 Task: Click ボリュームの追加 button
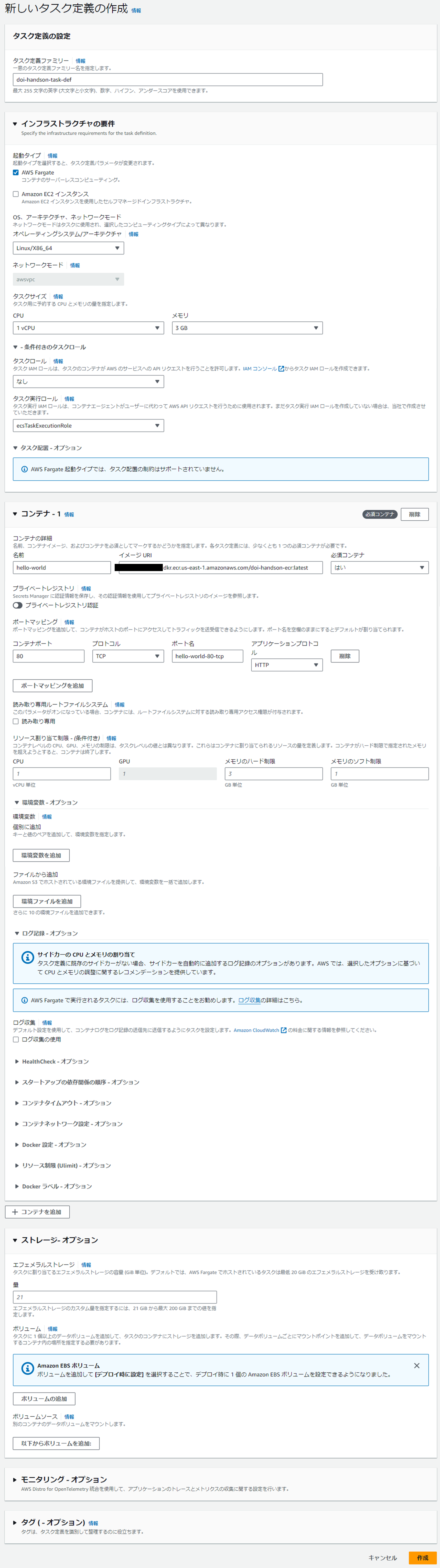pyautogui.click(x=44, y=1399)
